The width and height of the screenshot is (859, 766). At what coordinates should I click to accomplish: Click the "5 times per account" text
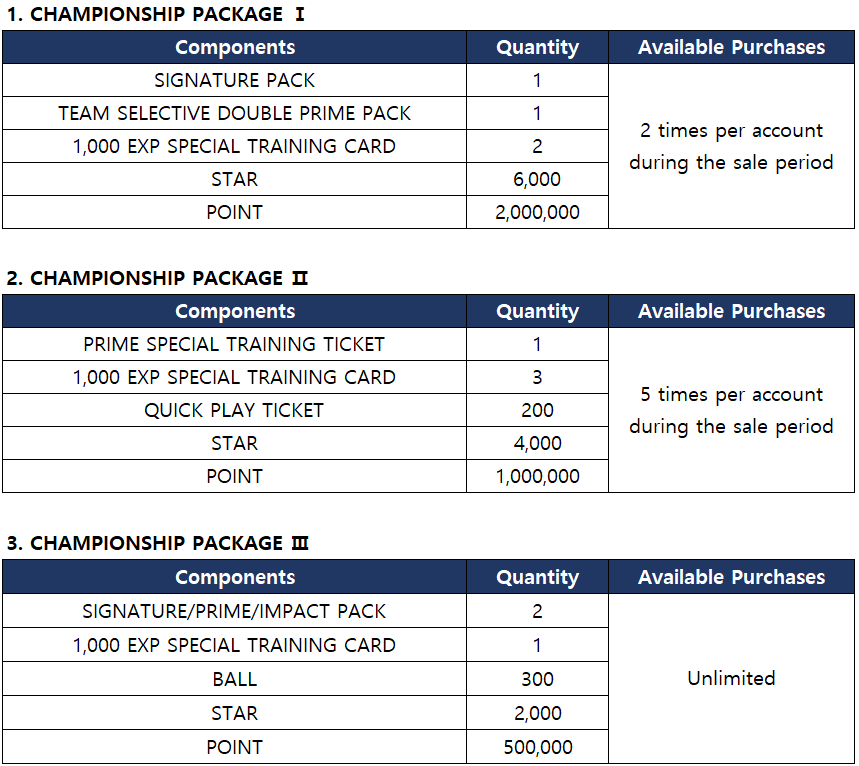tap(731, 395)
